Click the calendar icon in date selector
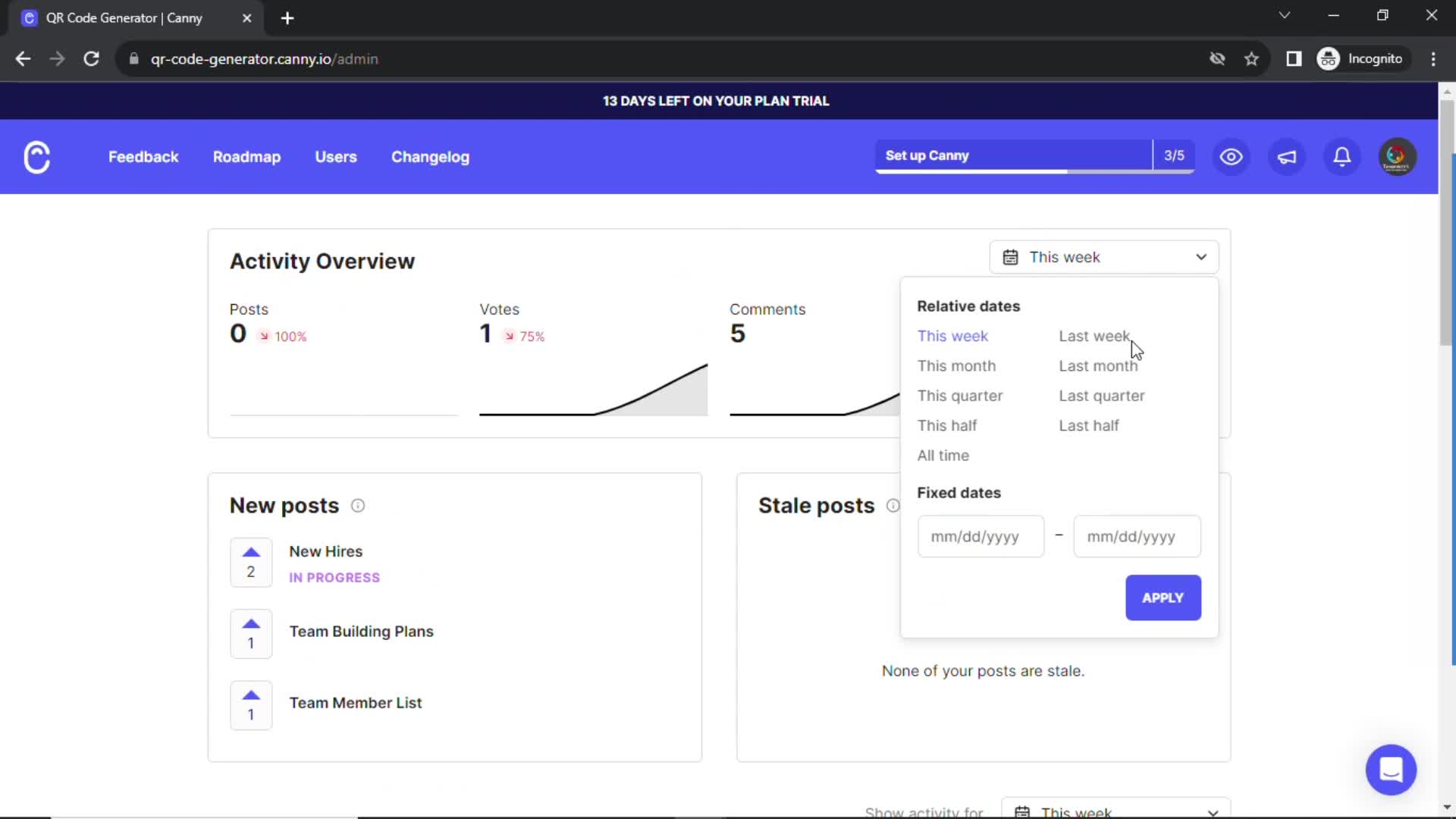This screenshot has height=819, width=1456. (x=1010, y=257)
